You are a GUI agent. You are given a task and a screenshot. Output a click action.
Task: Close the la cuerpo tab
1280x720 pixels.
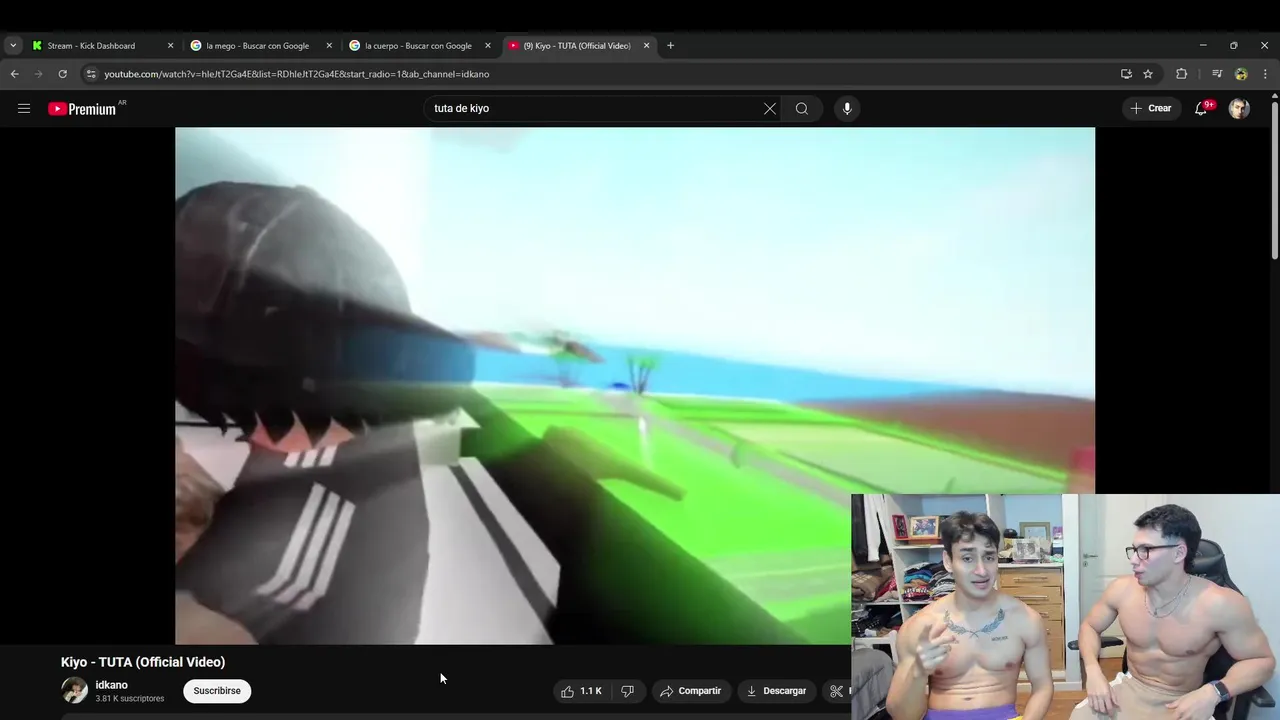coord(488,45)
